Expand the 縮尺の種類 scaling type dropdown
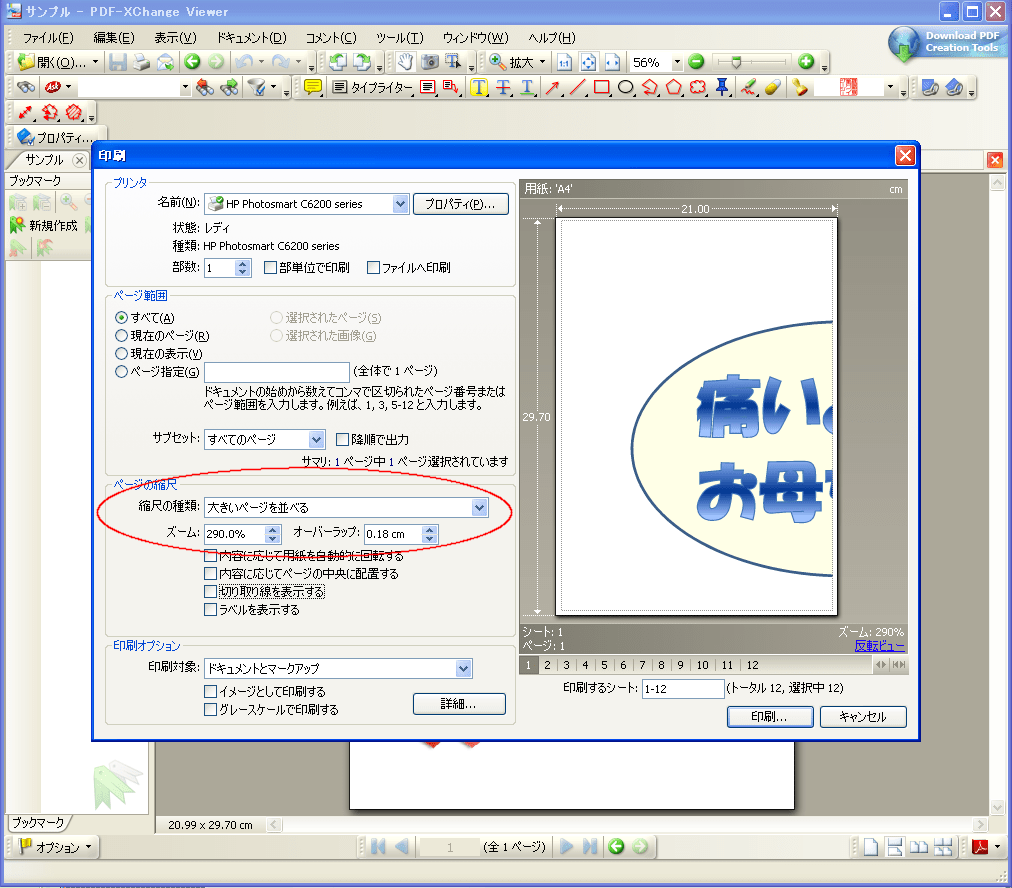The height and width of the screenshot is (888, 1012). click(x=479, y=508)
